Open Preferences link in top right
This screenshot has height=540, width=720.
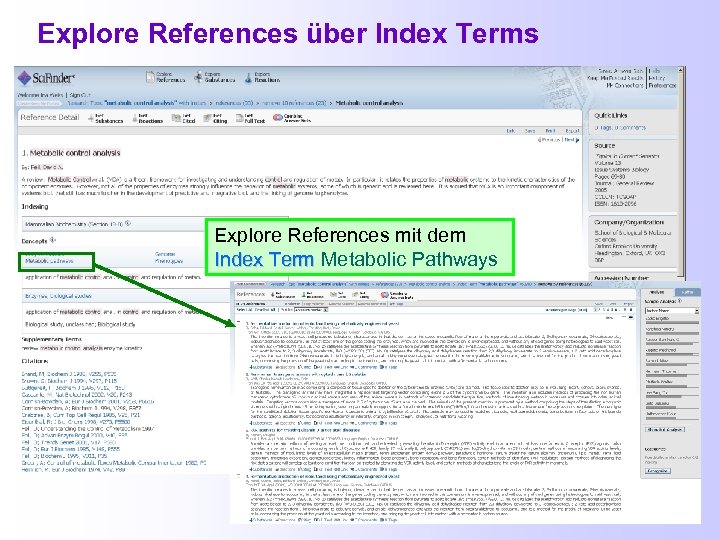663,85
